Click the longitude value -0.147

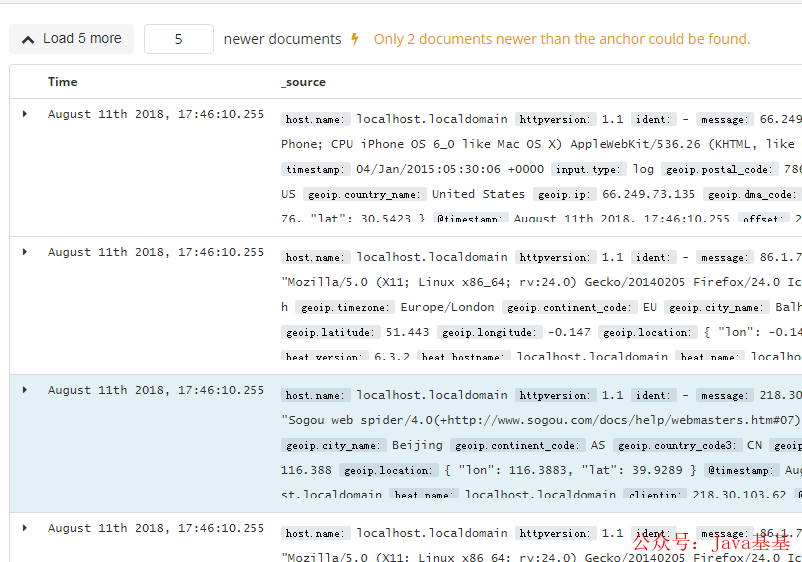tap(569, 332)
